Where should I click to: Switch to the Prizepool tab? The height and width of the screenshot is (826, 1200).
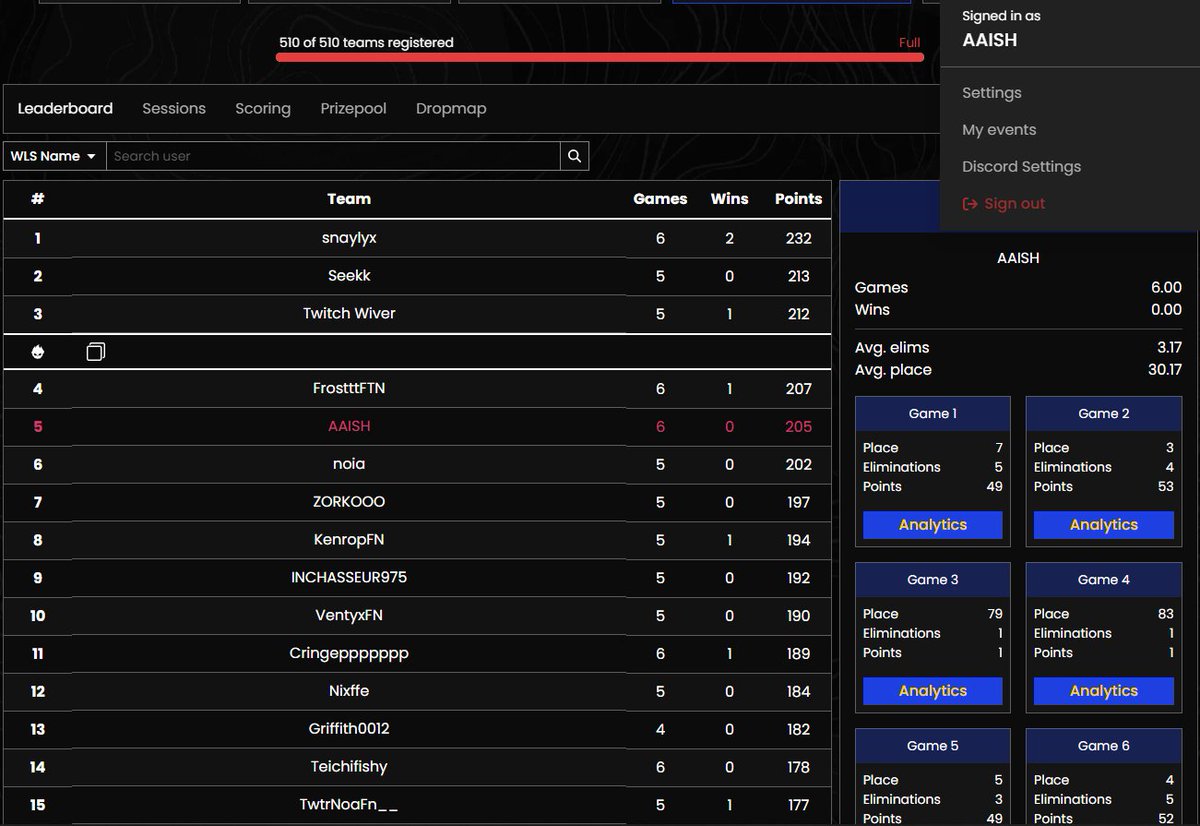(x=353, y=108)
